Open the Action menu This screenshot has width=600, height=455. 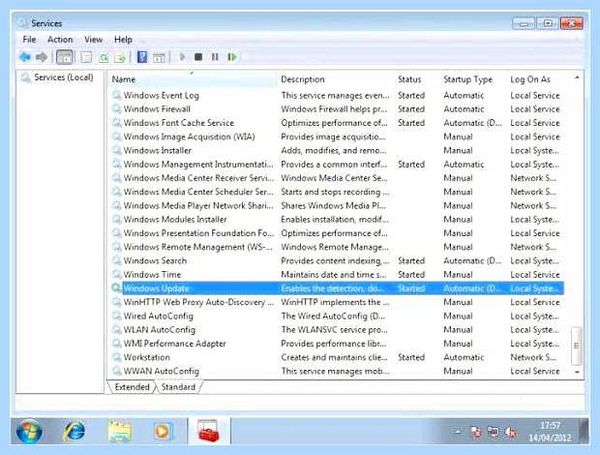[60, 39]
